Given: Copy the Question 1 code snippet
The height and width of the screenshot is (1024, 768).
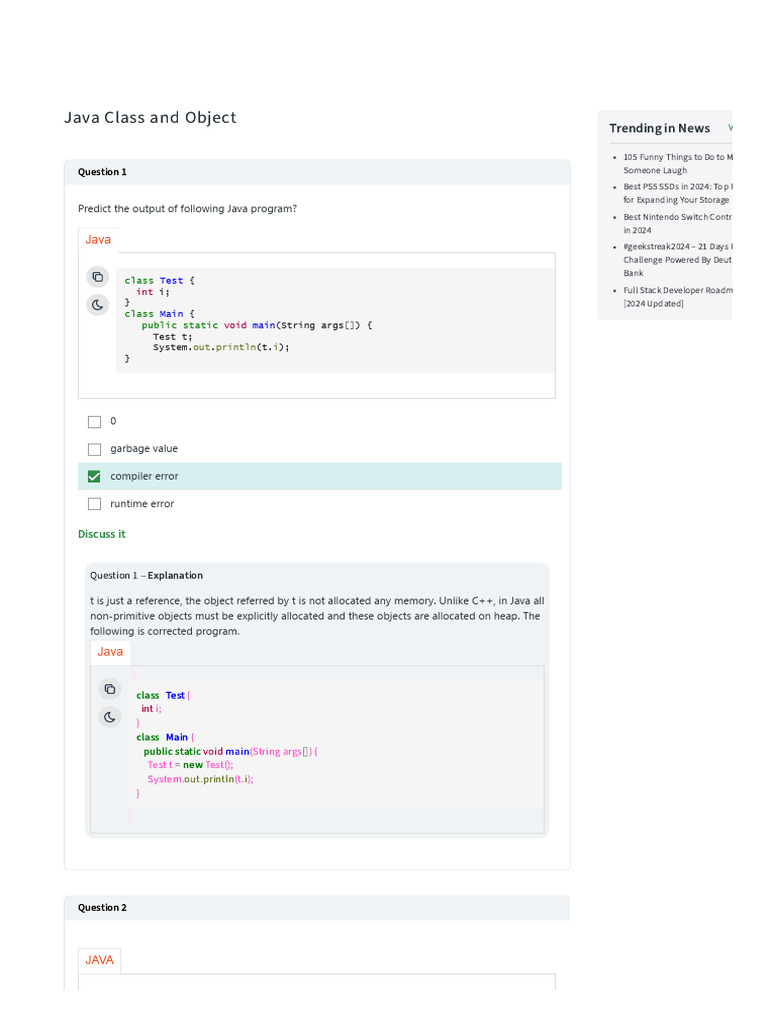Looking at the screenshot, I should [97, 277].
